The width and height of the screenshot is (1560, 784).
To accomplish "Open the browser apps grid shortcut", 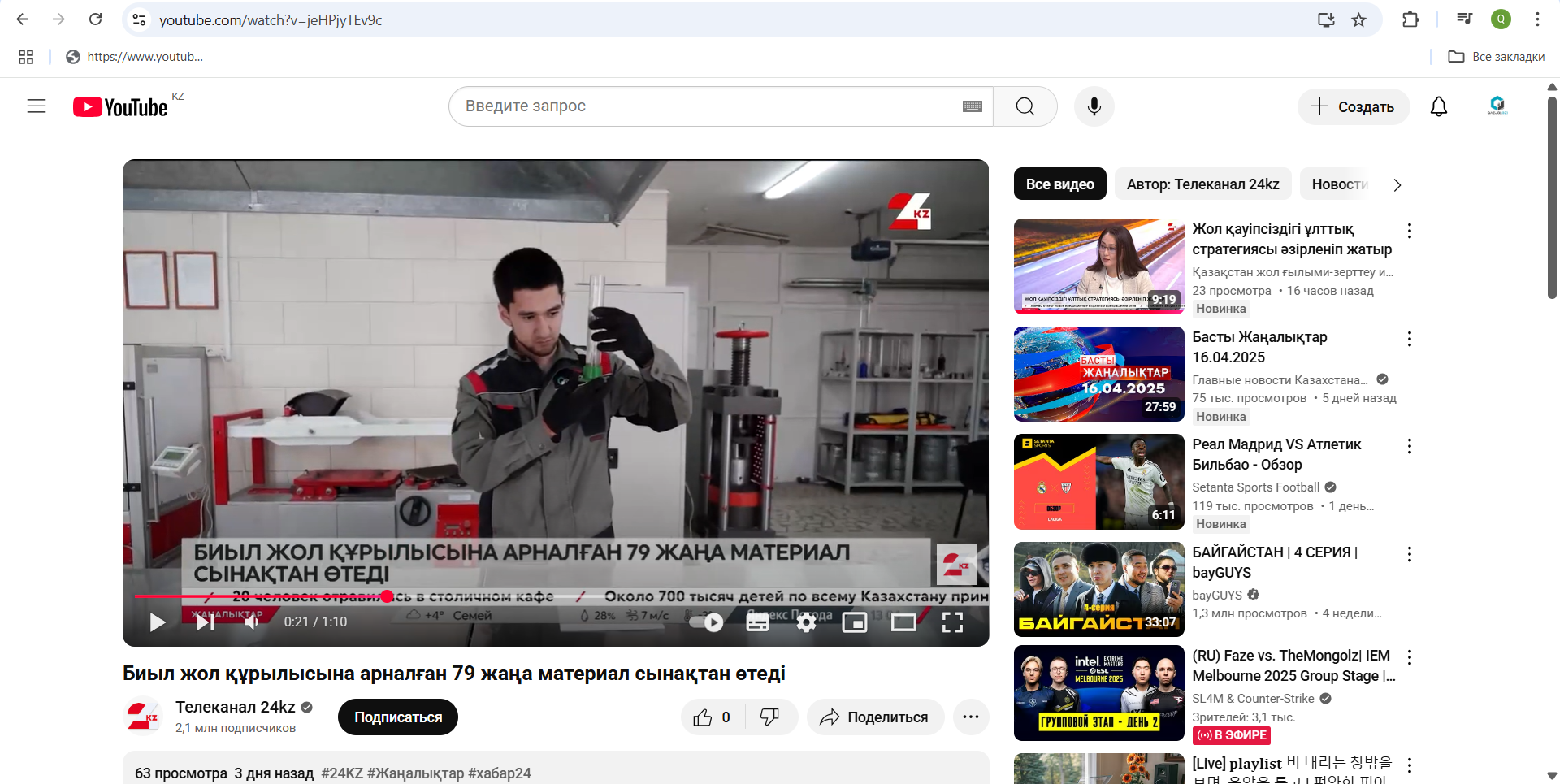I will 26,57.
